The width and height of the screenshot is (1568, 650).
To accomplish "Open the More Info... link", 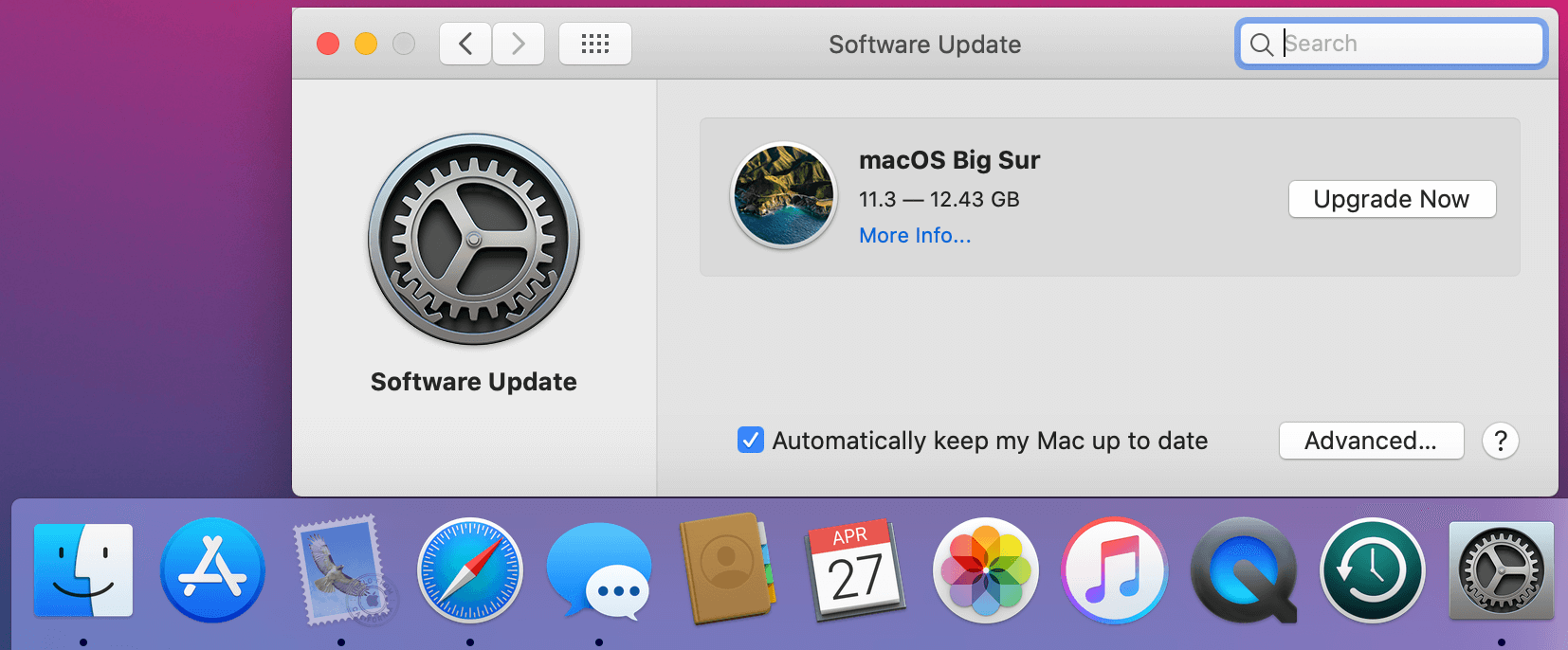I will (915, 235).
